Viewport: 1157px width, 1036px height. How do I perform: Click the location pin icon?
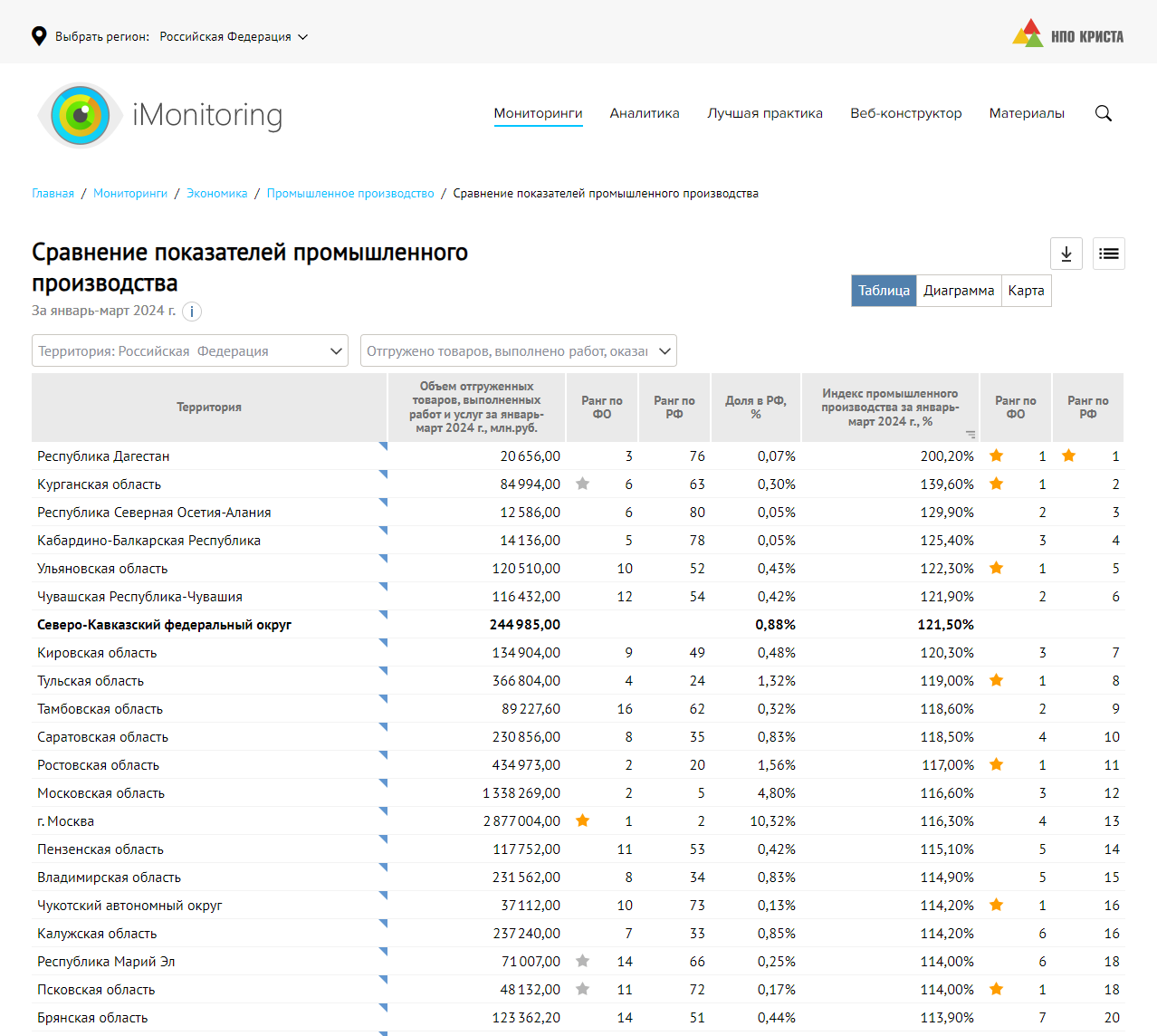[39, 36]
